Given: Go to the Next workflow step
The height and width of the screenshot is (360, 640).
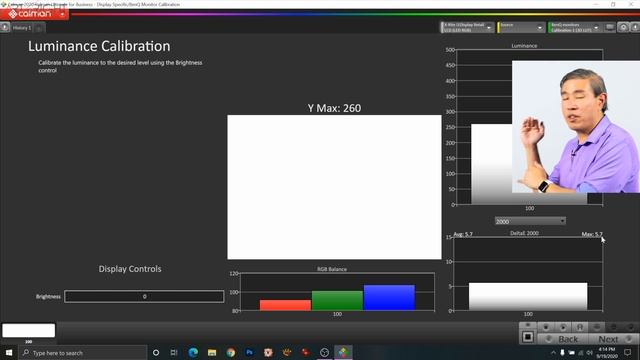Looking at the screenshot, I should [x=613, y=339].
